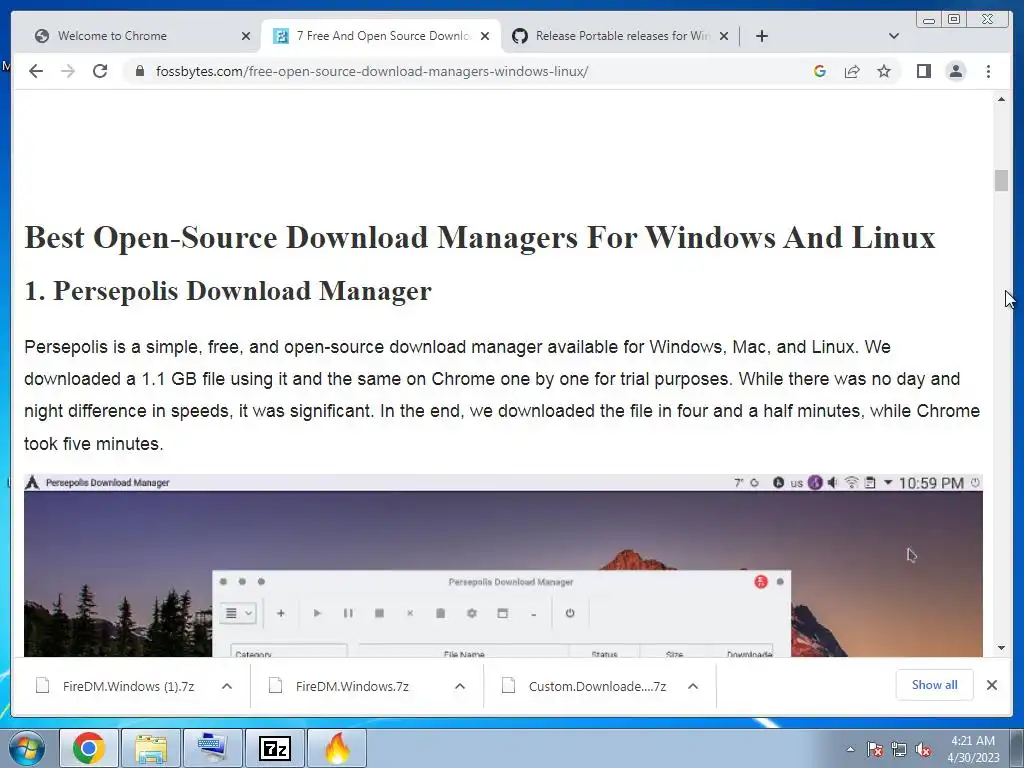Open the tab search dropdown arrow
The height and width of the screenshot is (768, 1024).
coord(894,36)
